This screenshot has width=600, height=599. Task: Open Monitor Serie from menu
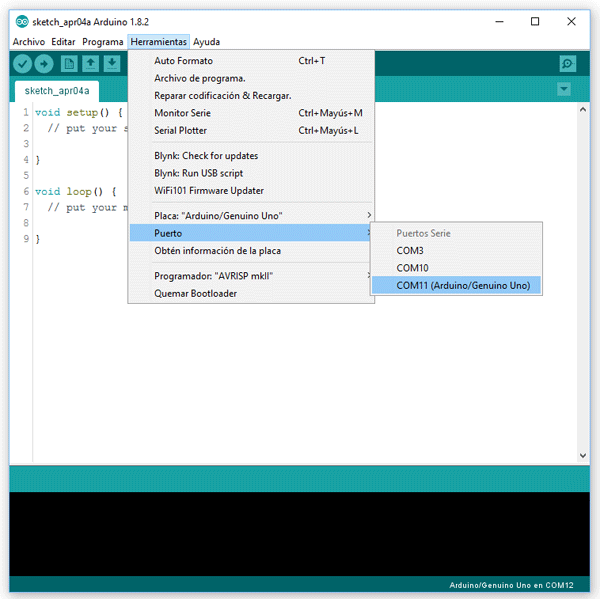tap(251, 113)
